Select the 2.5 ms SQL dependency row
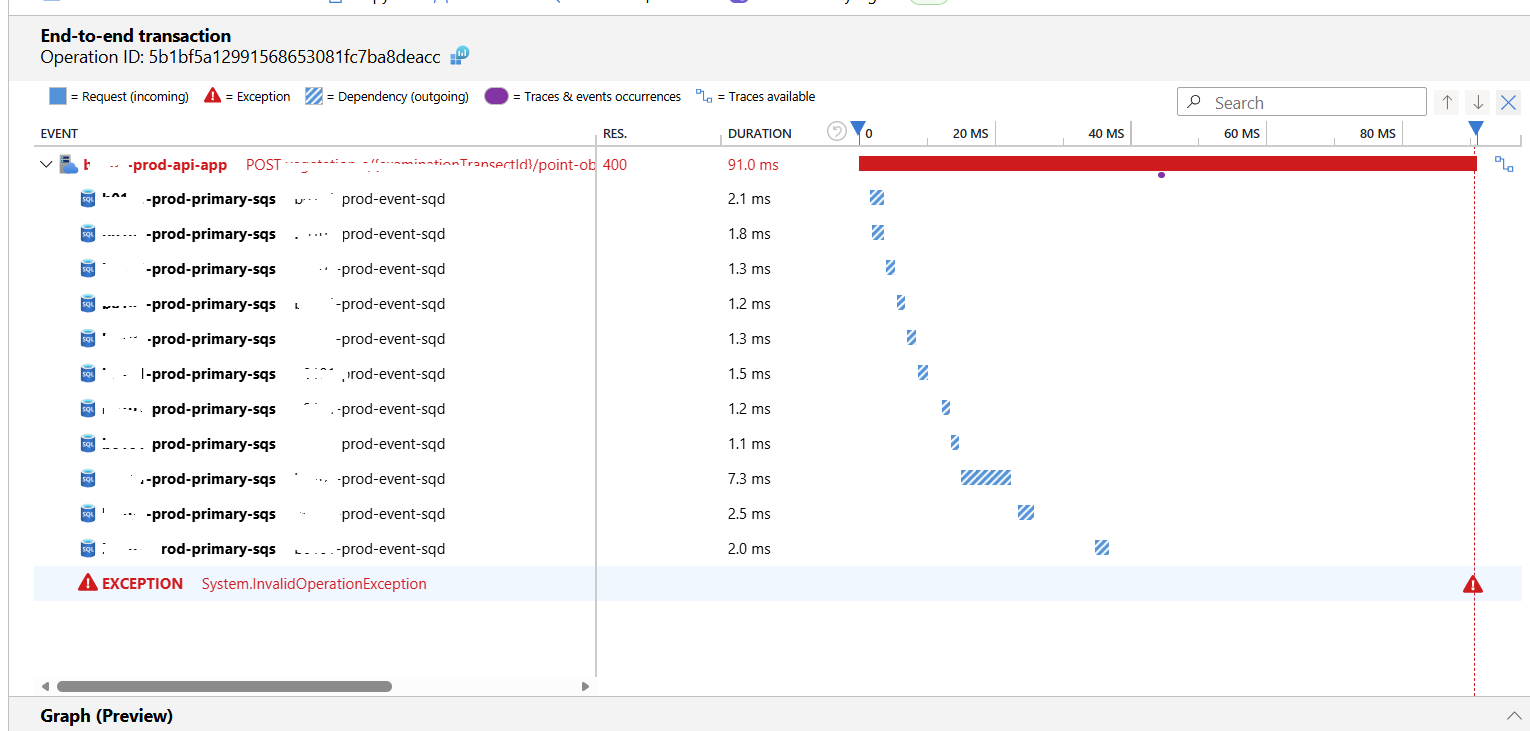 pyautogui.click(x=780, y=514)
